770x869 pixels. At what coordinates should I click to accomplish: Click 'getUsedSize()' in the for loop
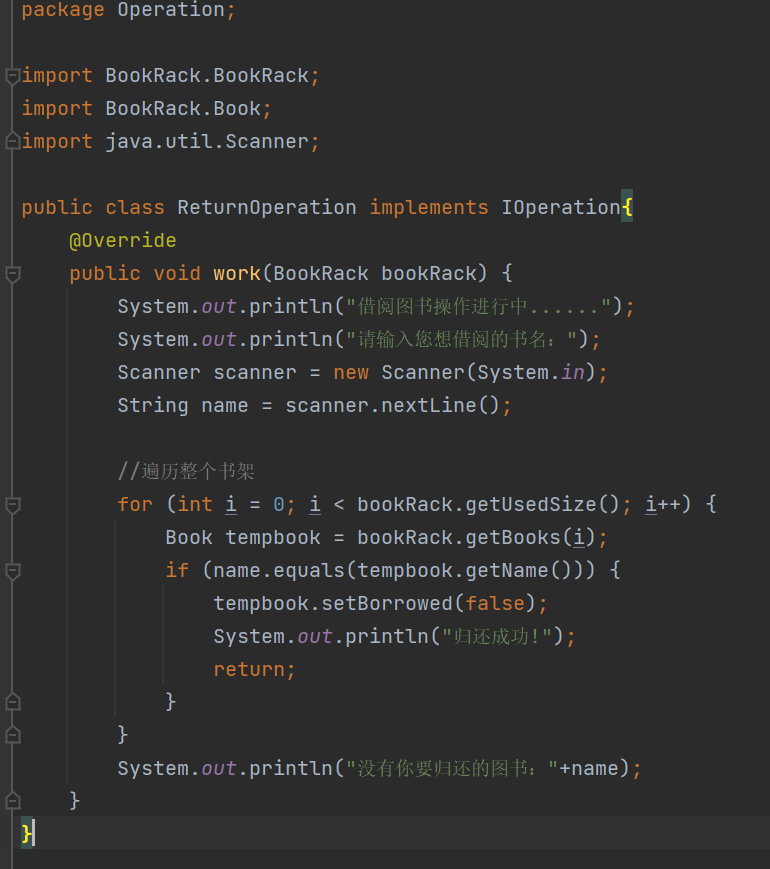tap(542, 504)
